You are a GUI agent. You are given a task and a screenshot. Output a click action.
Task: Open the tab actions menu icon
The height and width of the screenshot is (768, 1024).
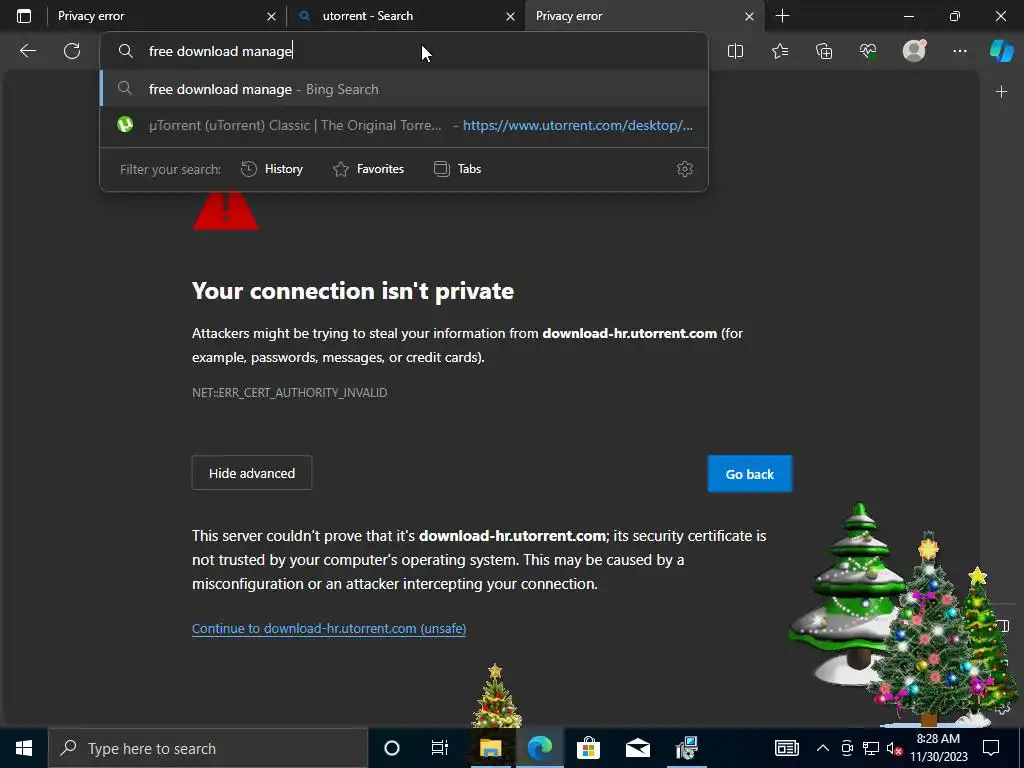click(24, 16)
